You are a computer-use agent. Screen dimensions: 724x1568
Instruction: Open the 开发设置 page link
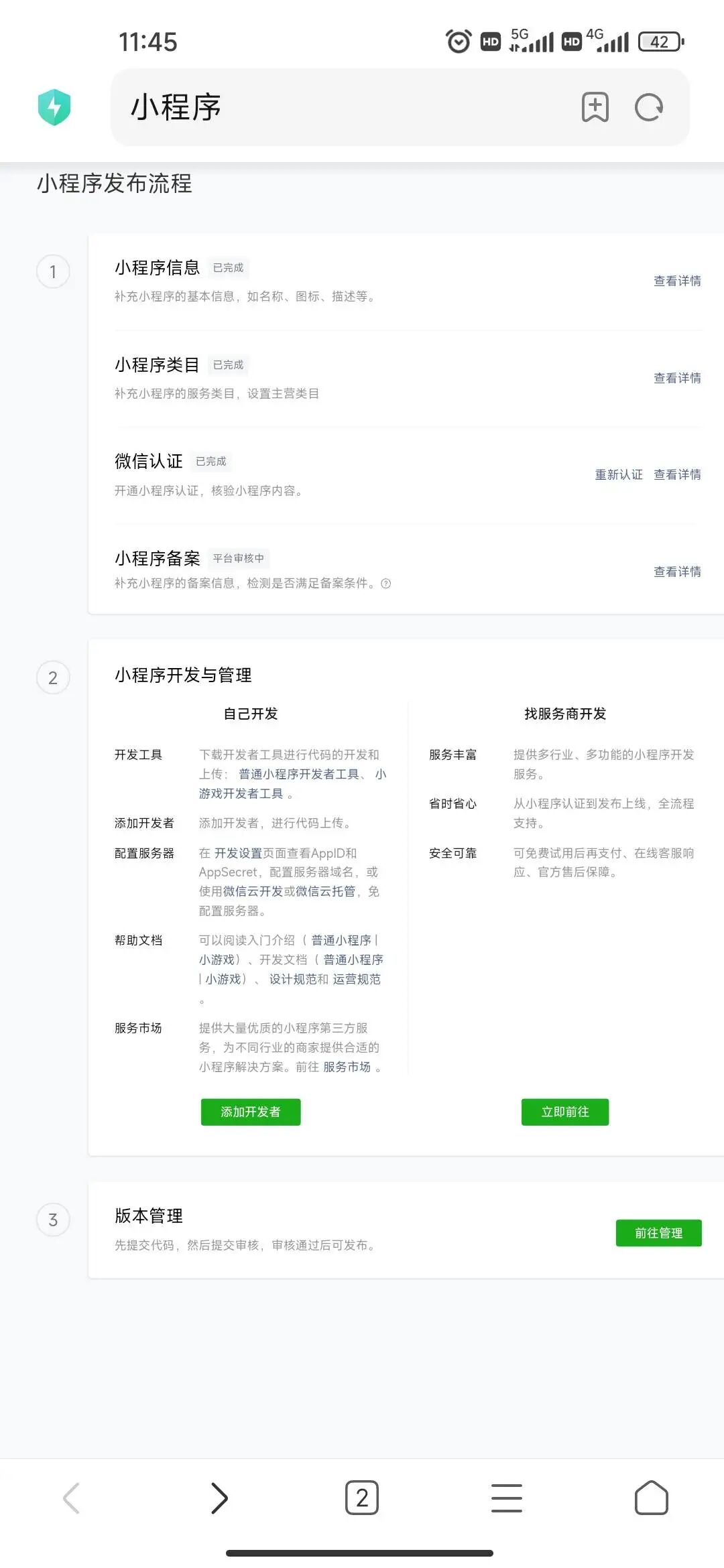(238, 853)
